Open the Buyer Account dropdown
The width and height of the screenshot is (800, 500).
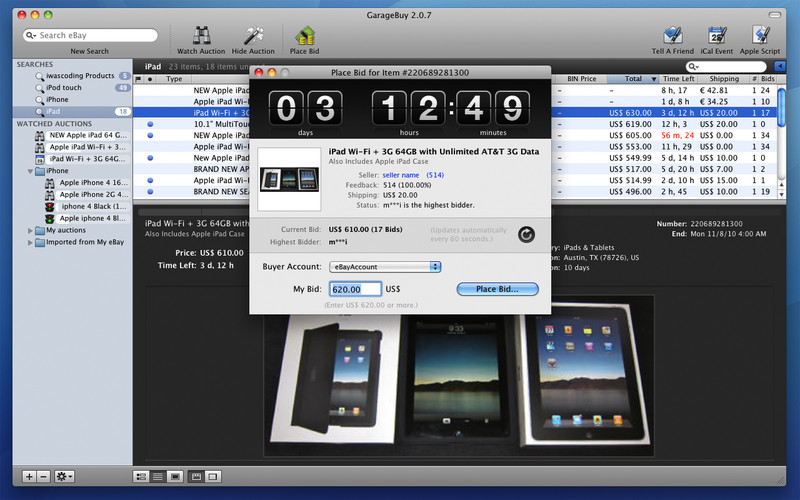click(x=385, y=267)
